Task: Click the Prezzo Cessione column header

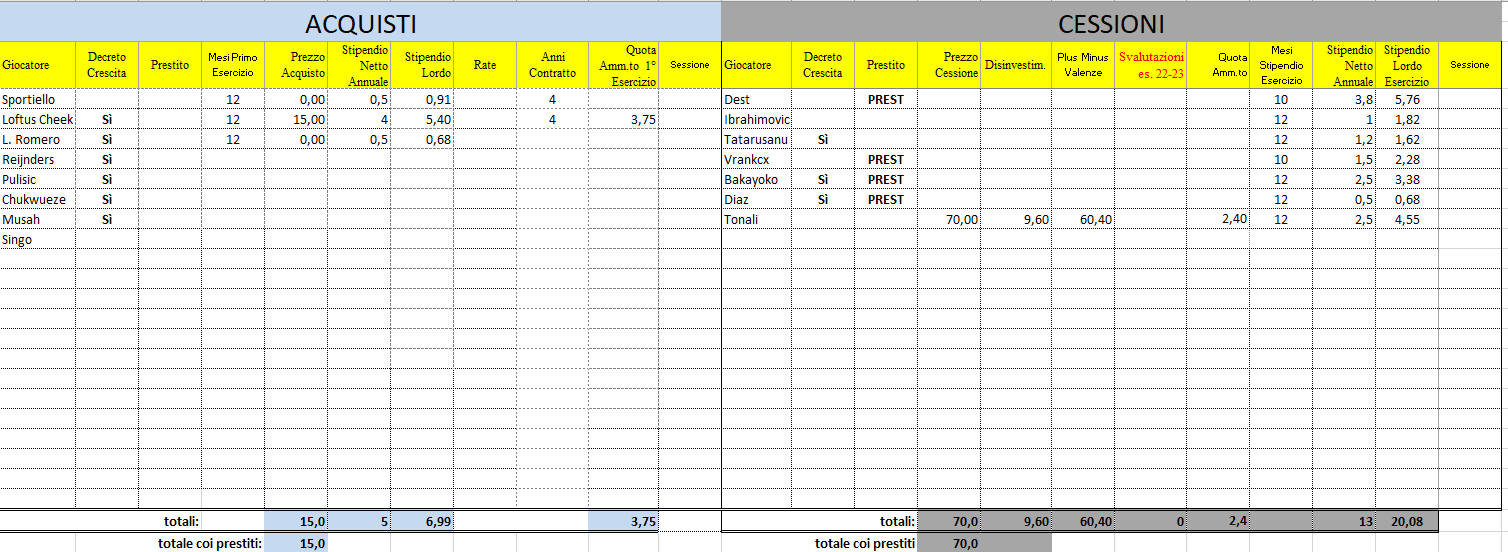Action: 949,65
